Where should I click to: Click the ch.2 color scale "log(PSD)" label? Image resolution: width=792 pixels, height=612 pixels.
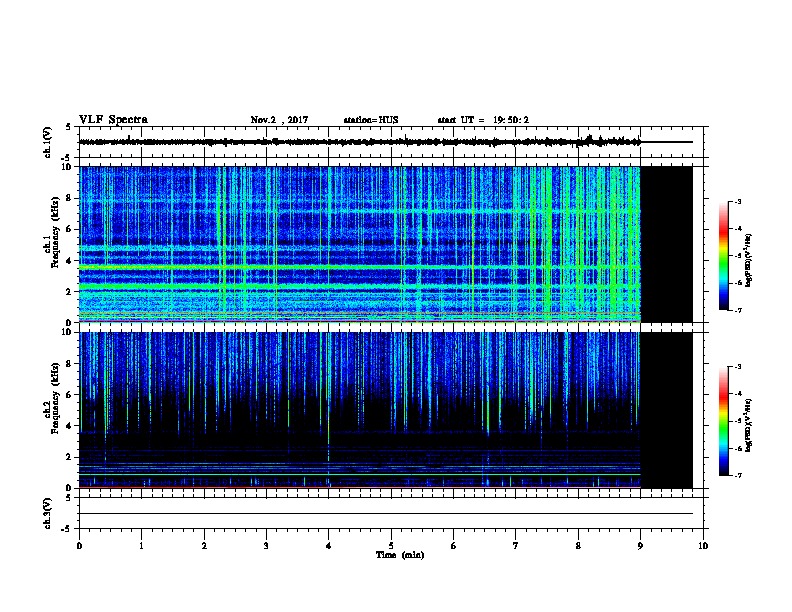point(749,425)
